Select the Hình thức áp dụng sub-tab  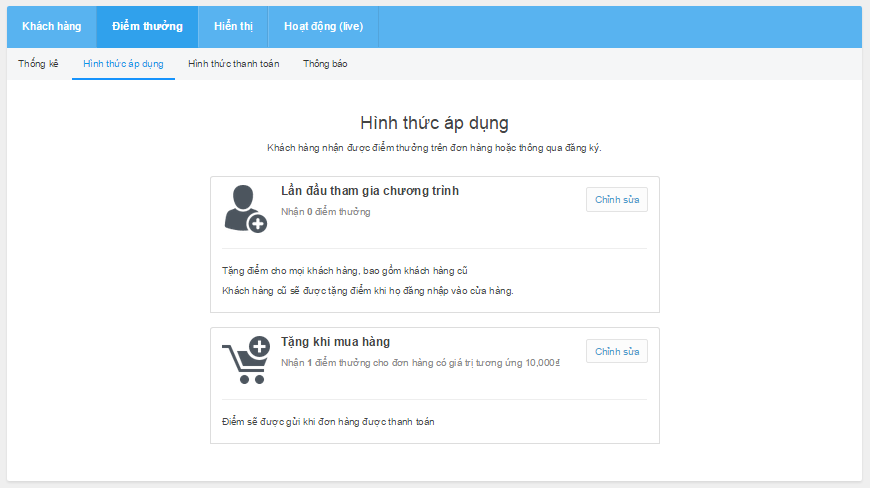click(x=123, y=64)
